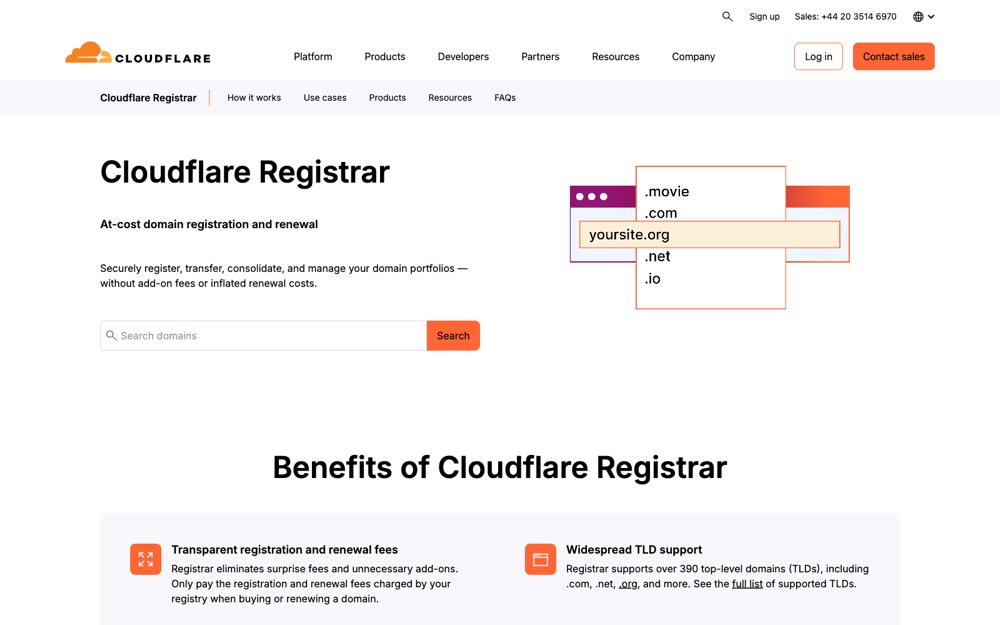Click At-cost domain registration and renewal subtitle
This screenshot has width=1000, height=625.
coord(209,224)
